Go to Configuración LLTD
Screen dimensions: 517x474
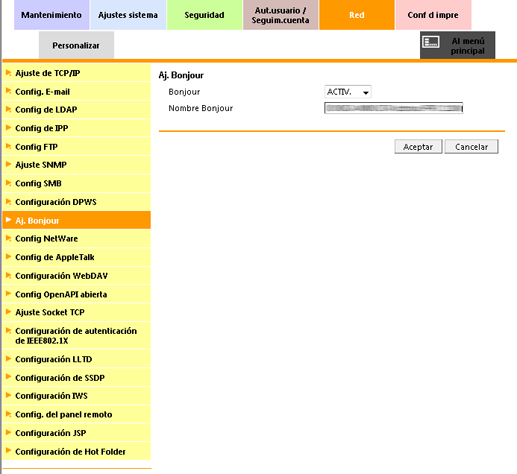(x=76, y=359)
